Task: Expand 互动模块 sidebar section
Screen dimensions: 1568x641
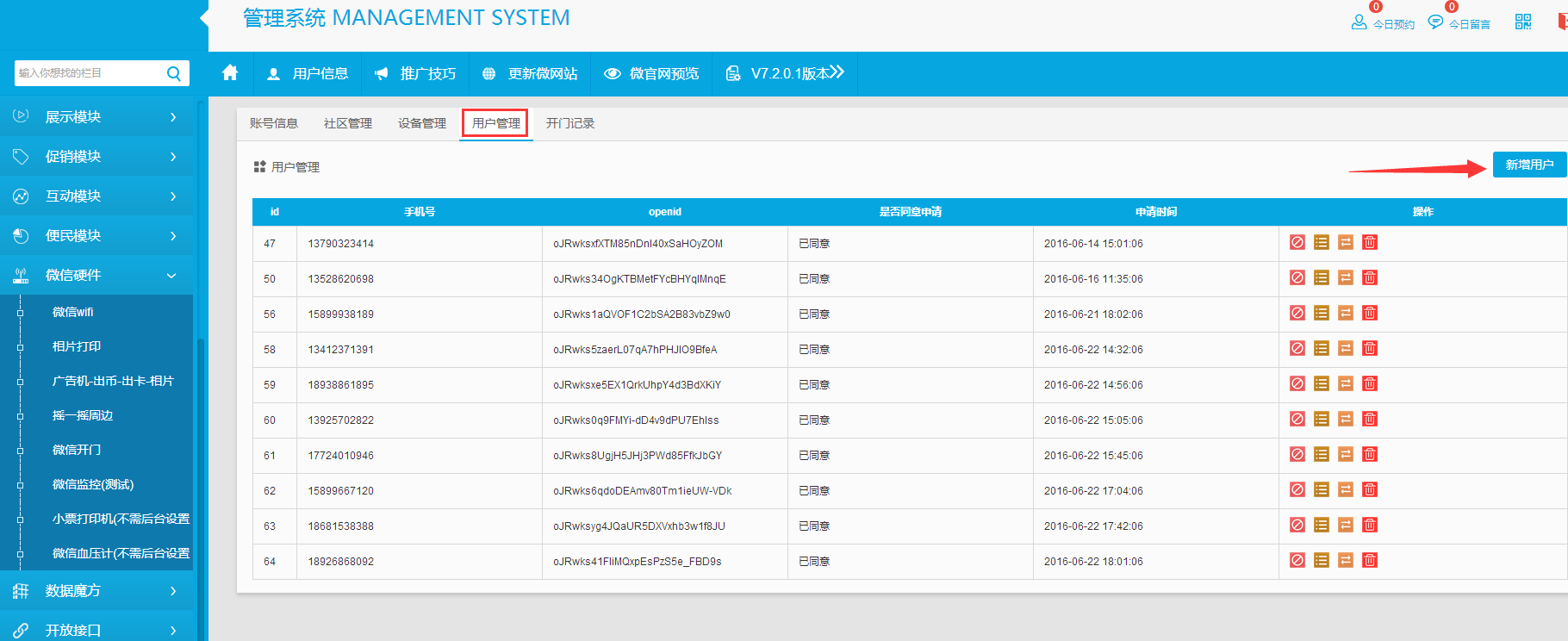Action: tap(96, 196)
